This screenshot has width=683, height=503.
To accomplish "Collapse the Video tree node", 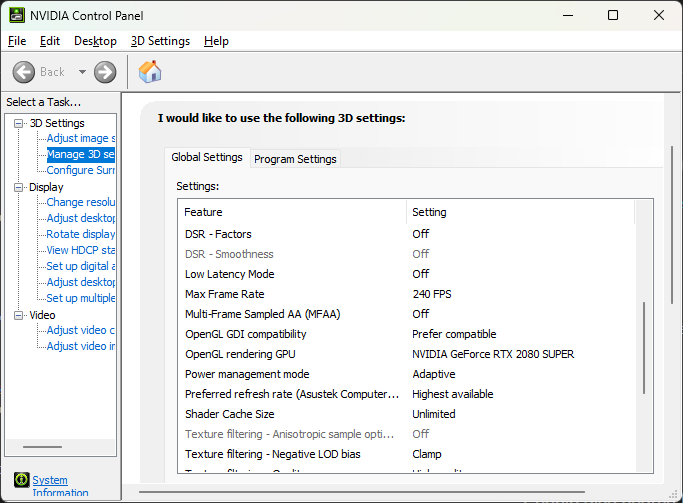I will 19,315.
